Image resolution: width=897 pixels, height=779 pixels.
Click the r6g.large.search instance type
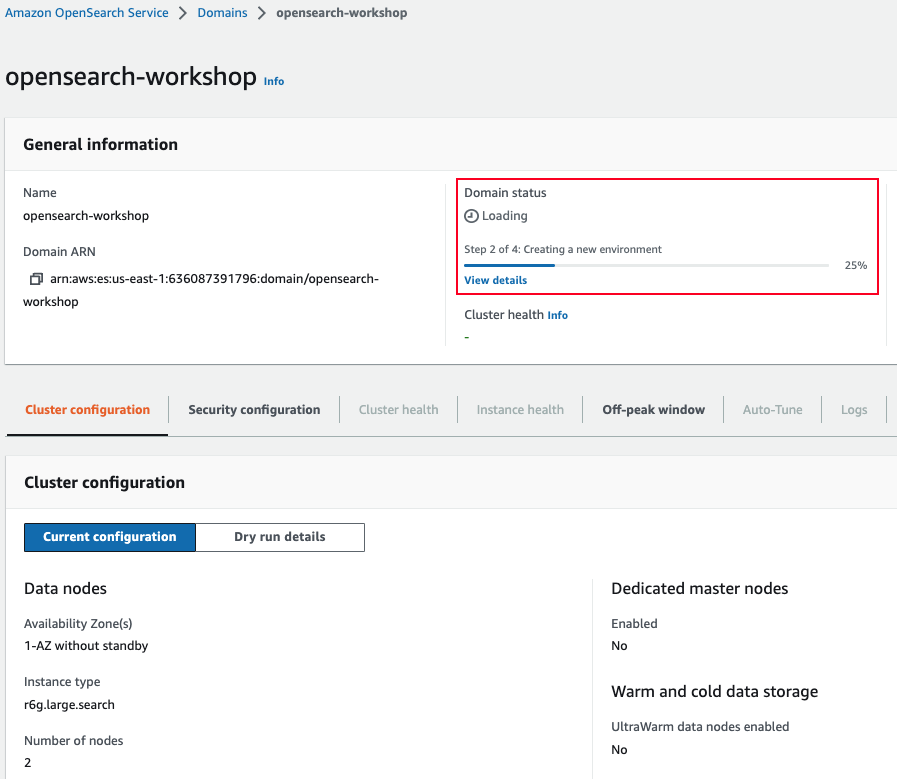pyautogui.click(x=69, y=705)
